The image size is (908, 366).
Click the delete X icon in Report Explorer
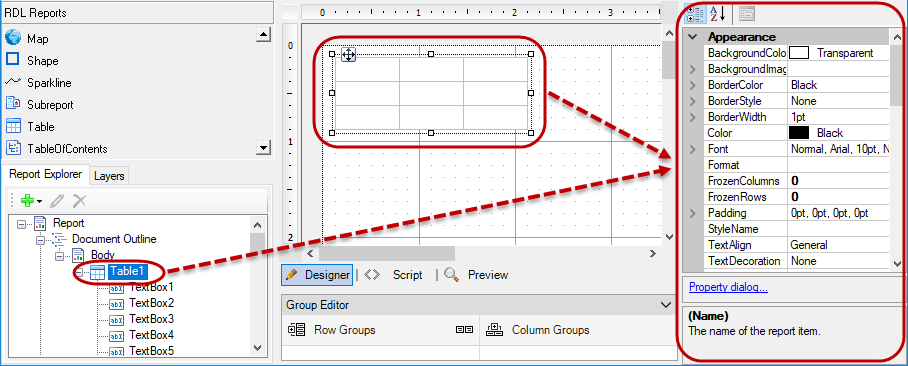(x=79, y=201)
